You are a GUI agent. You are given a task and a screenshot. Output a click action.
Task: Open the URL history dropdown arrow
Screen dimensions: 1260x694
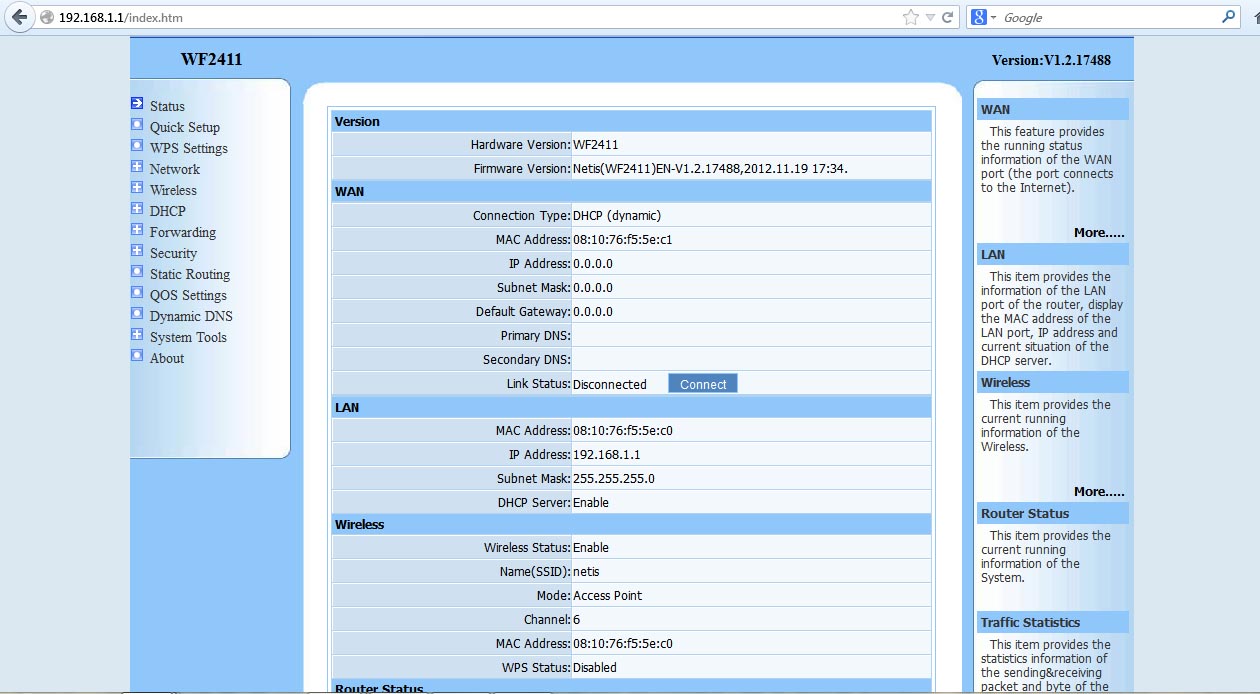(x=930, y=18)
